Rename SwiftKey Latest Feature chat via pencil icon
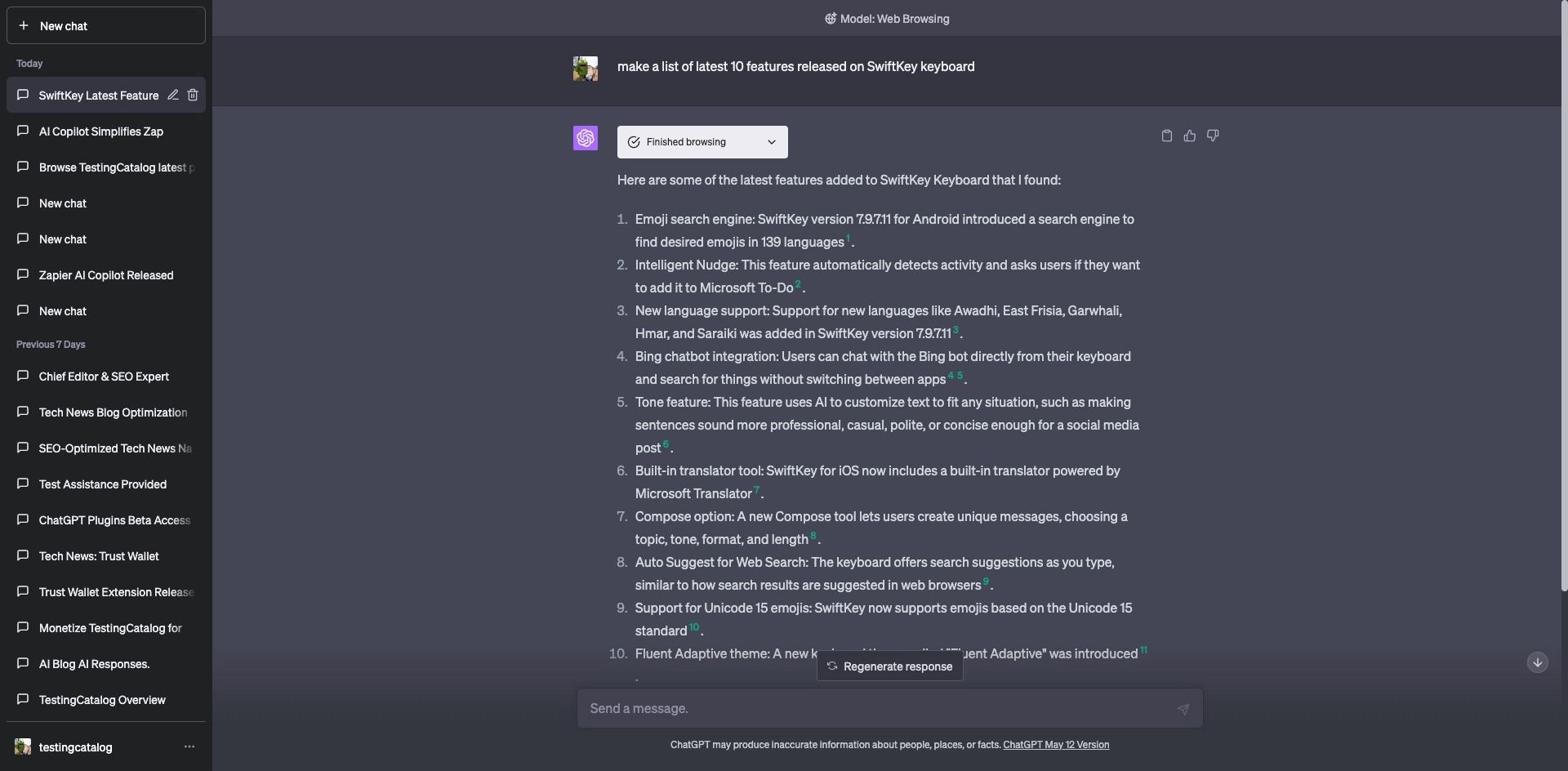 coord(173,95)
